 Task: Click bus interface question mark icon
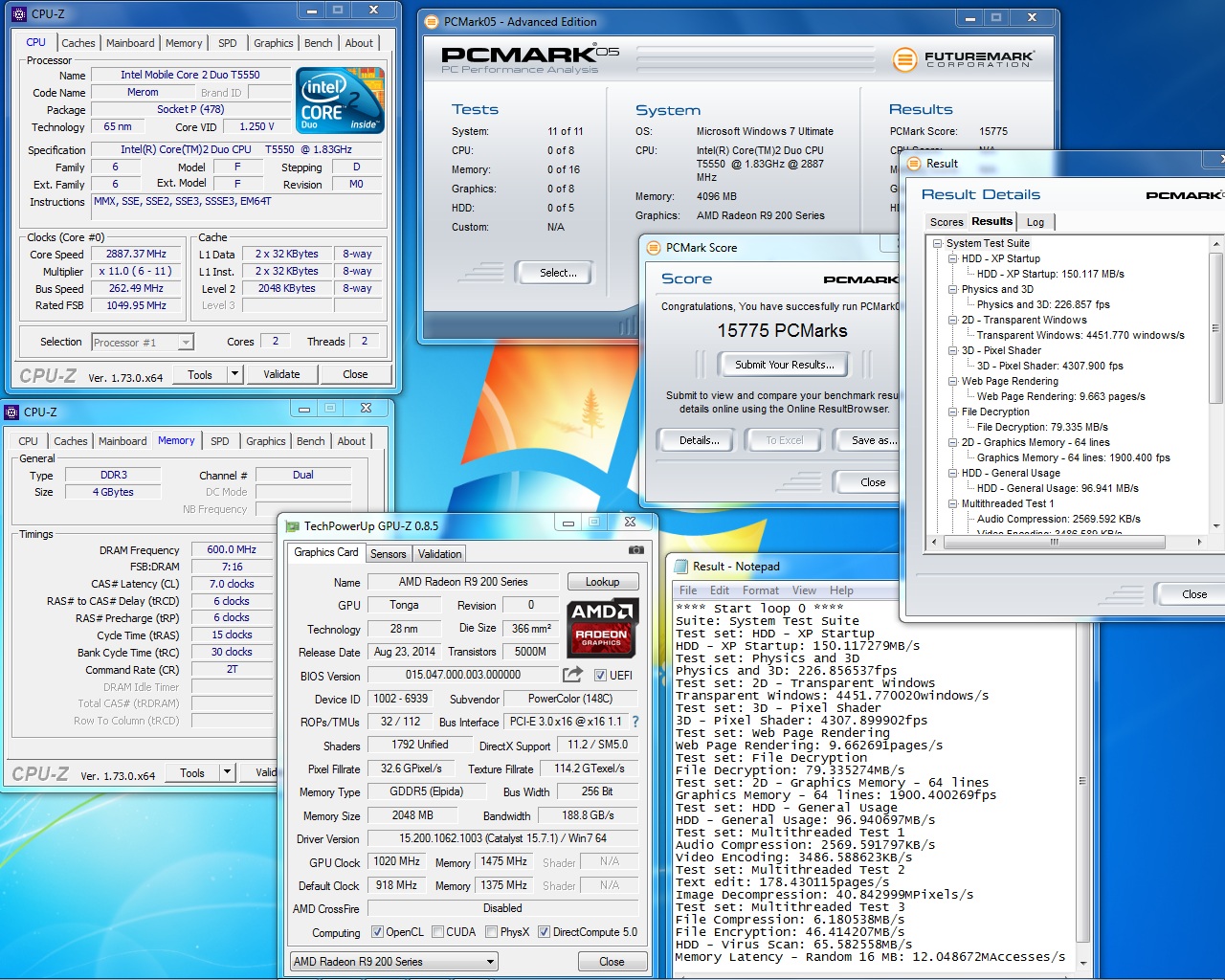click(x=635, y=722)
